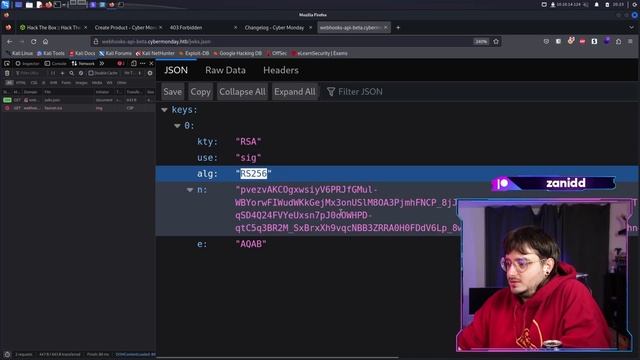This screenshot has width=640, height=360.
Task: Open a new browser tab with plus
Action: coord(398,28)
